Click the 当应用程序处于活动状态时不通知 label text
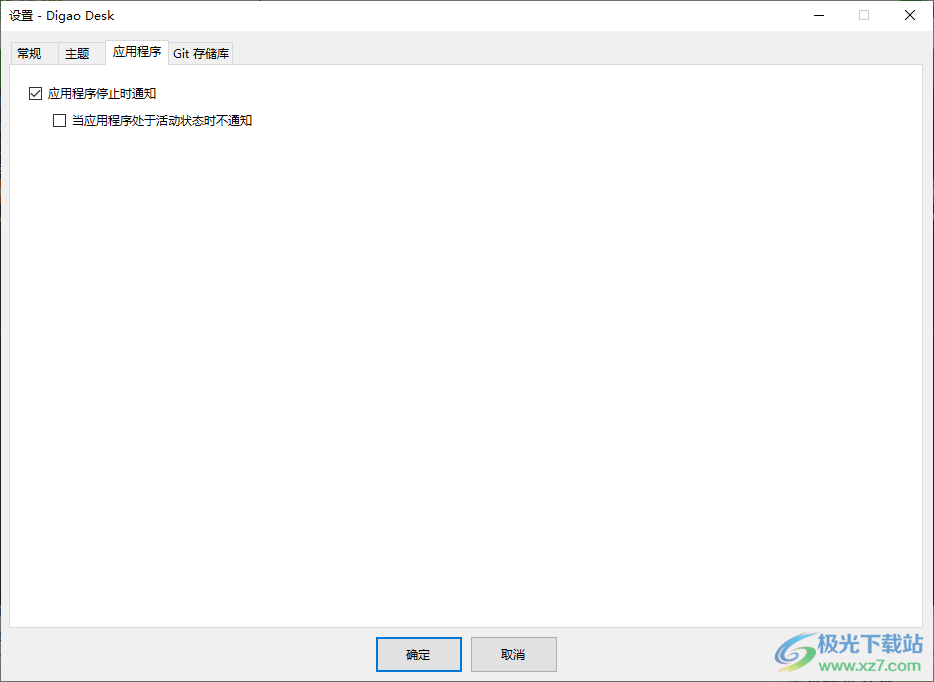The image size is (934, 682). point(162,121)
